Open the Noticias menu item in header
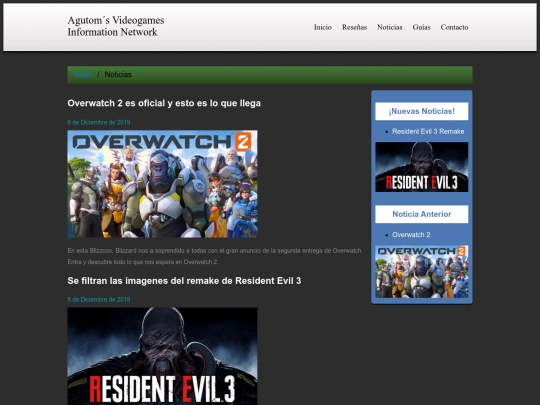Screen dimensions: 540x405 390,27
